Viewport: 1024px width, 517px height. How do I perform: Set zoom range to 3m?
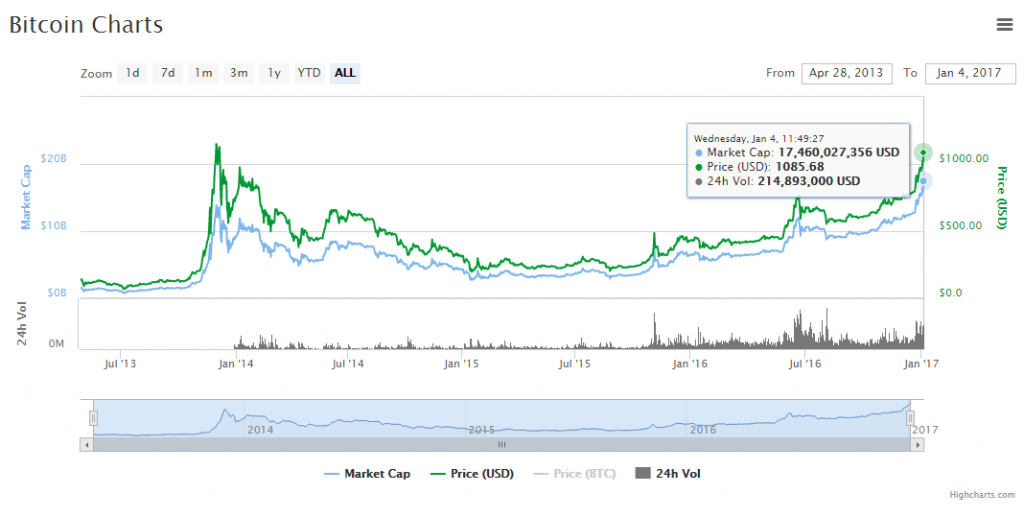(238, 73)
